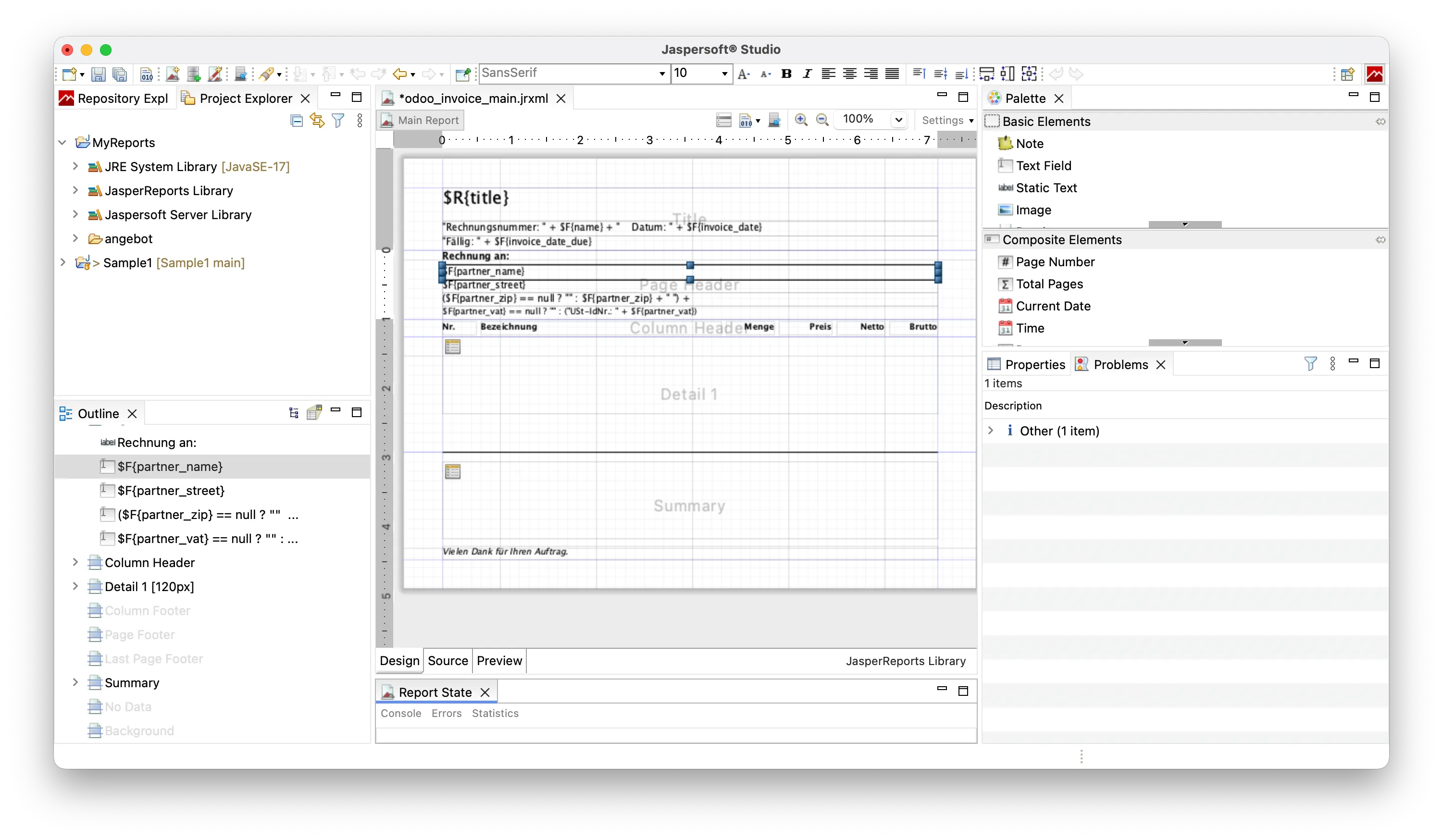This screenshot has height=840, width=1443.
Task: Toggle italic formatting
Action: [x=808, y=74]
